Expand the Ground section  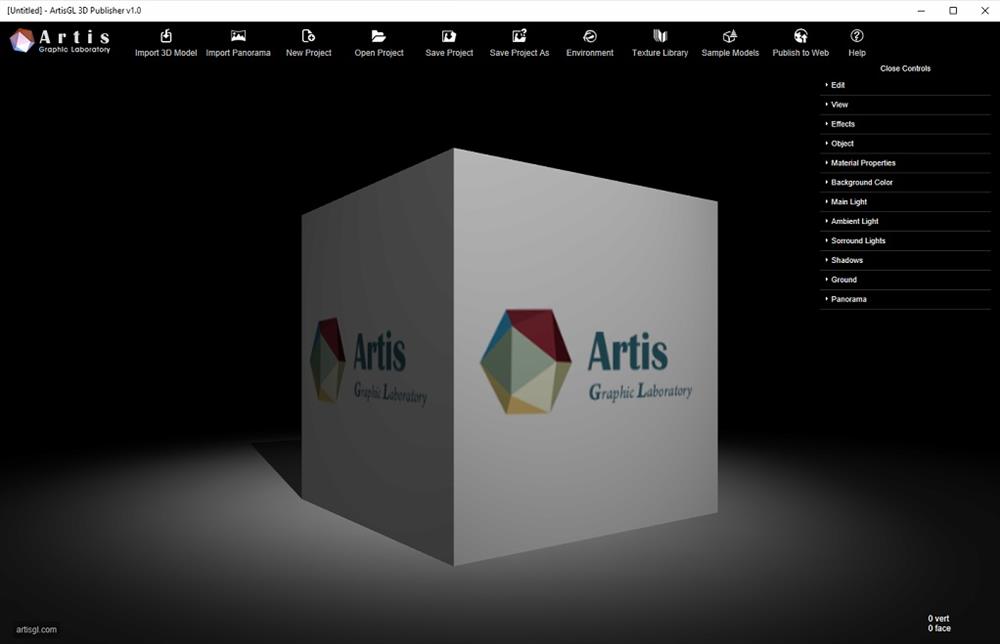[x=905, y=279]
